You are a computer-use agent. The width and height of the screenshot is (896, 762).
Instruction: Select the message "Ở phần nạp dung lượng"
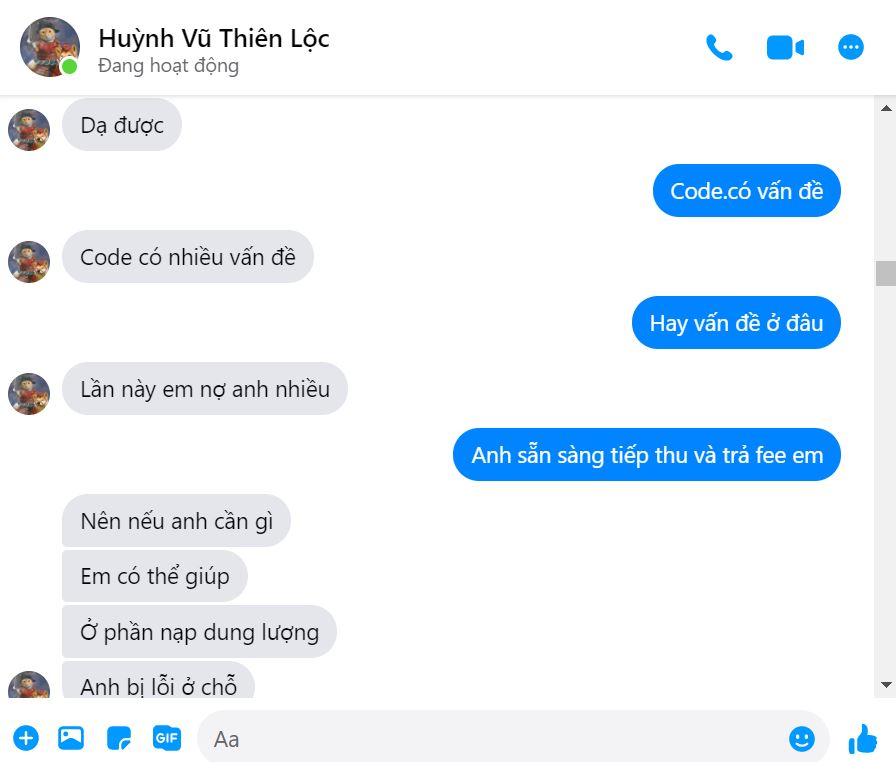(x=199, y=632)
